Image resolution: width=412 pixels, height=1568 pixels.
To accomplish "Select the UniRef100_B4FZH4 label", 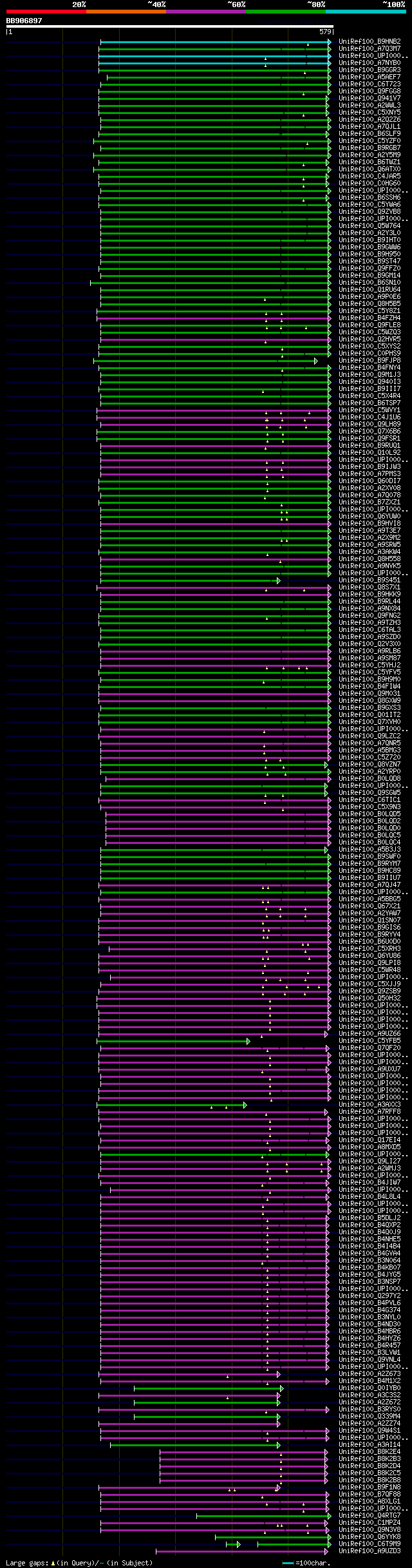I will (370, 318).
